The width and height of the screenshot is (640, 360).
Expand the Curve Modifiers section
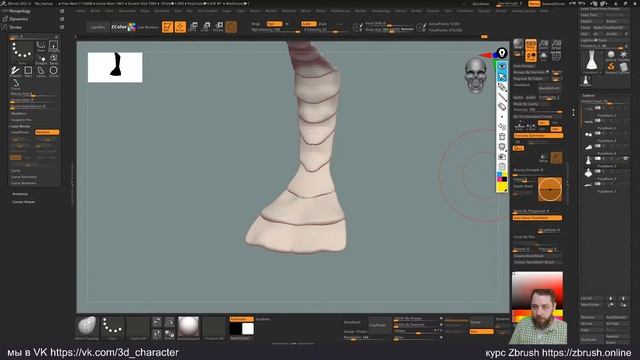click(x=24, y=183)
